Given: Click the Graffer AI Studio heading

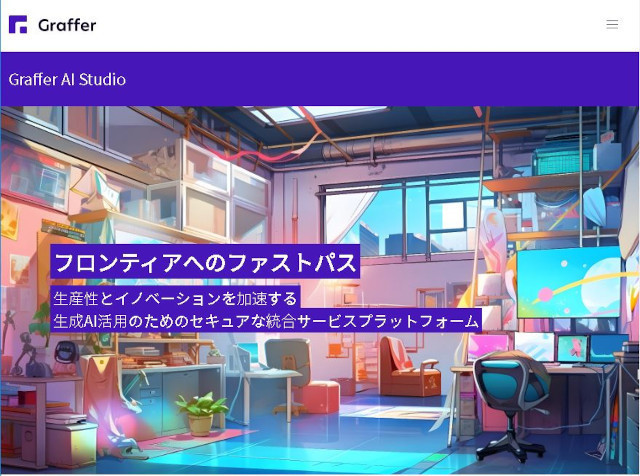Looking at the screenshot, I should [x=67, y=79].
